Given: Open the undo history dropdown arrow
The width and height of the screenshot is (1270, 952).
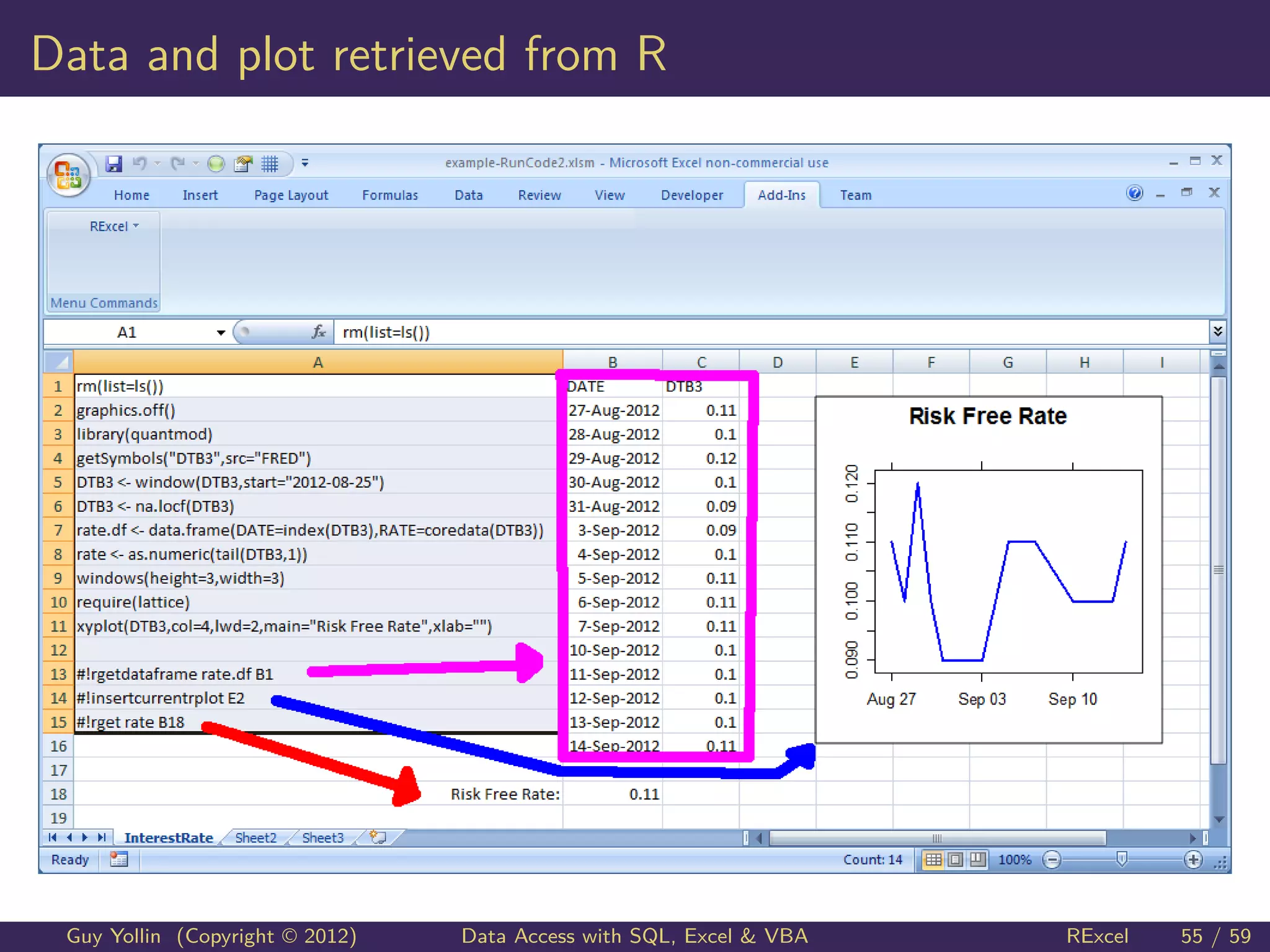Looking at the screenshot, I should coord(158,164).
